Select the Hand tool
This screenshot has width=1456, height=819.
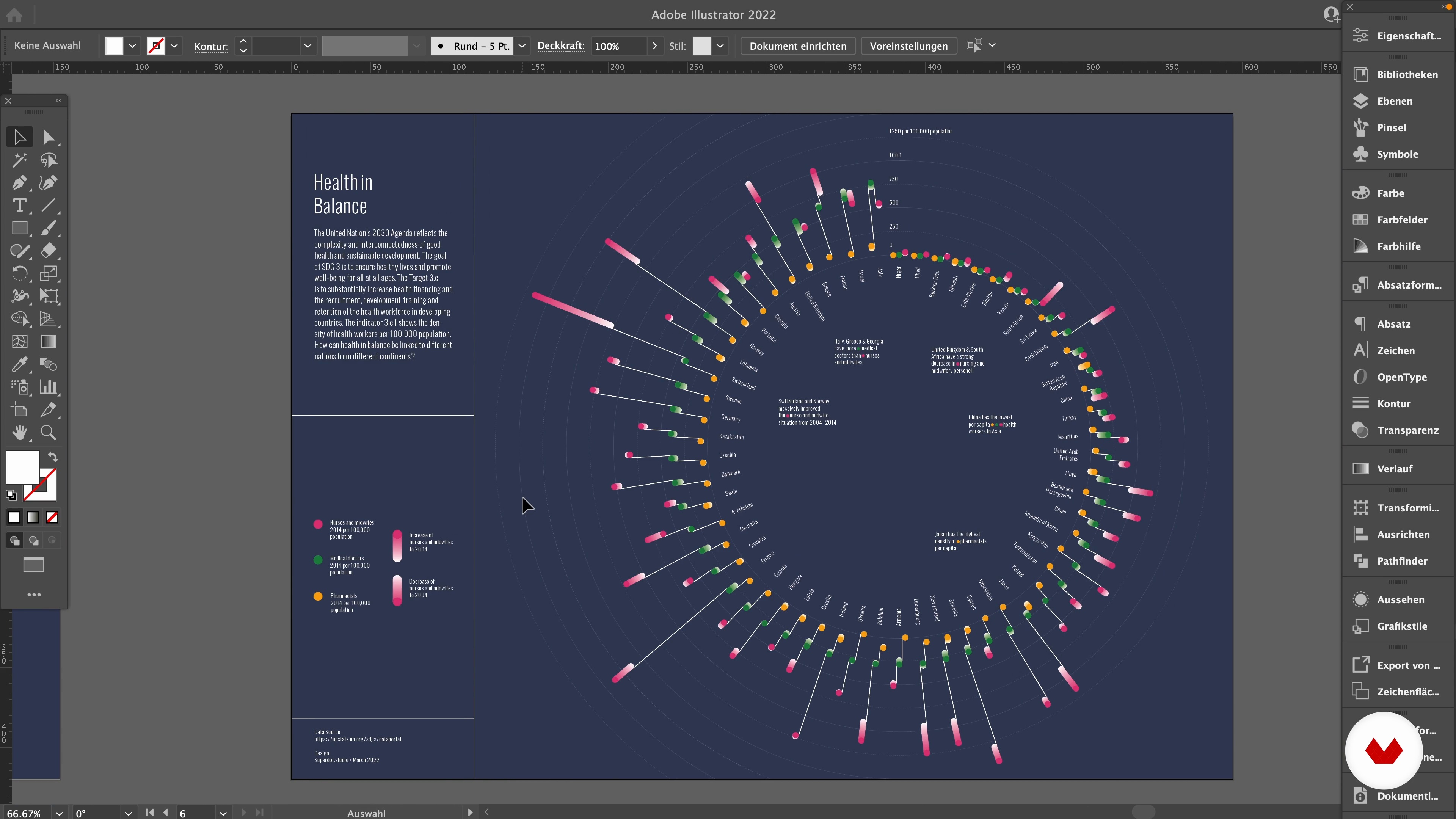point(20,432)
